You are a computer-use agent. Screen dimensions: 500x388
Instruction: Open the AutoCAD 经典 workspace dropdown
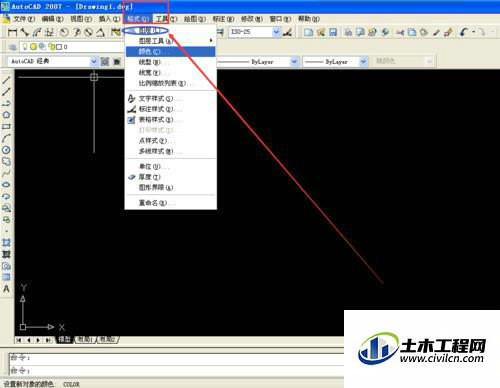[94, 61]
